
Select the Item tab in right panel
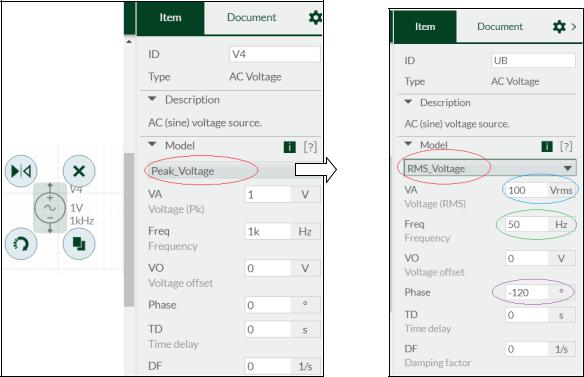click(425, 26)
